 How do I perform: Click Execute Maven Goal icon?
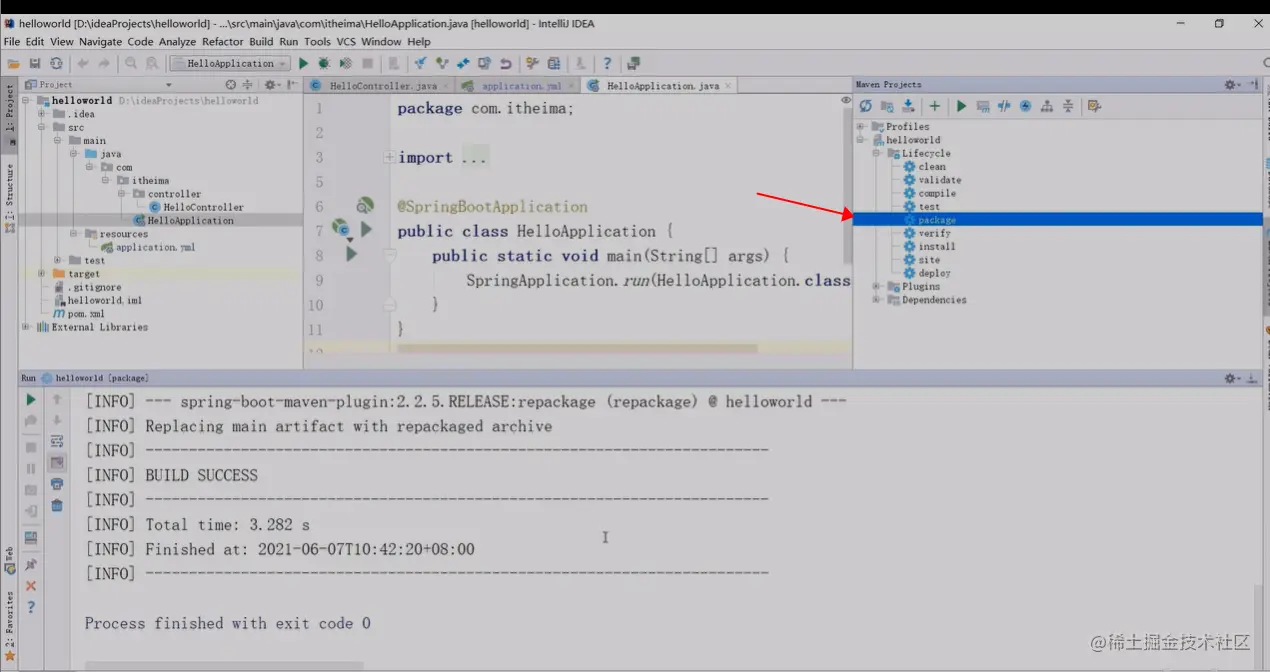(x=983, y=106)
